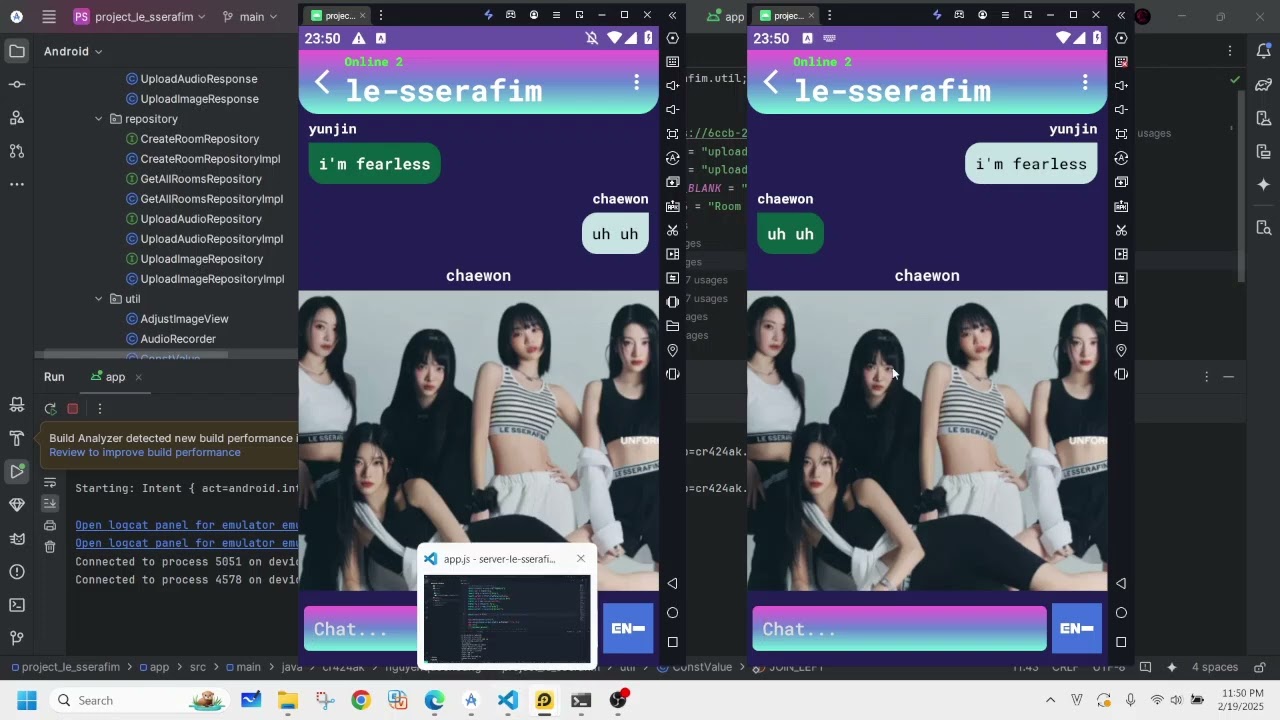Open chat overflow menu in left emulator
1280x720 pixels.
click(636, 82)
